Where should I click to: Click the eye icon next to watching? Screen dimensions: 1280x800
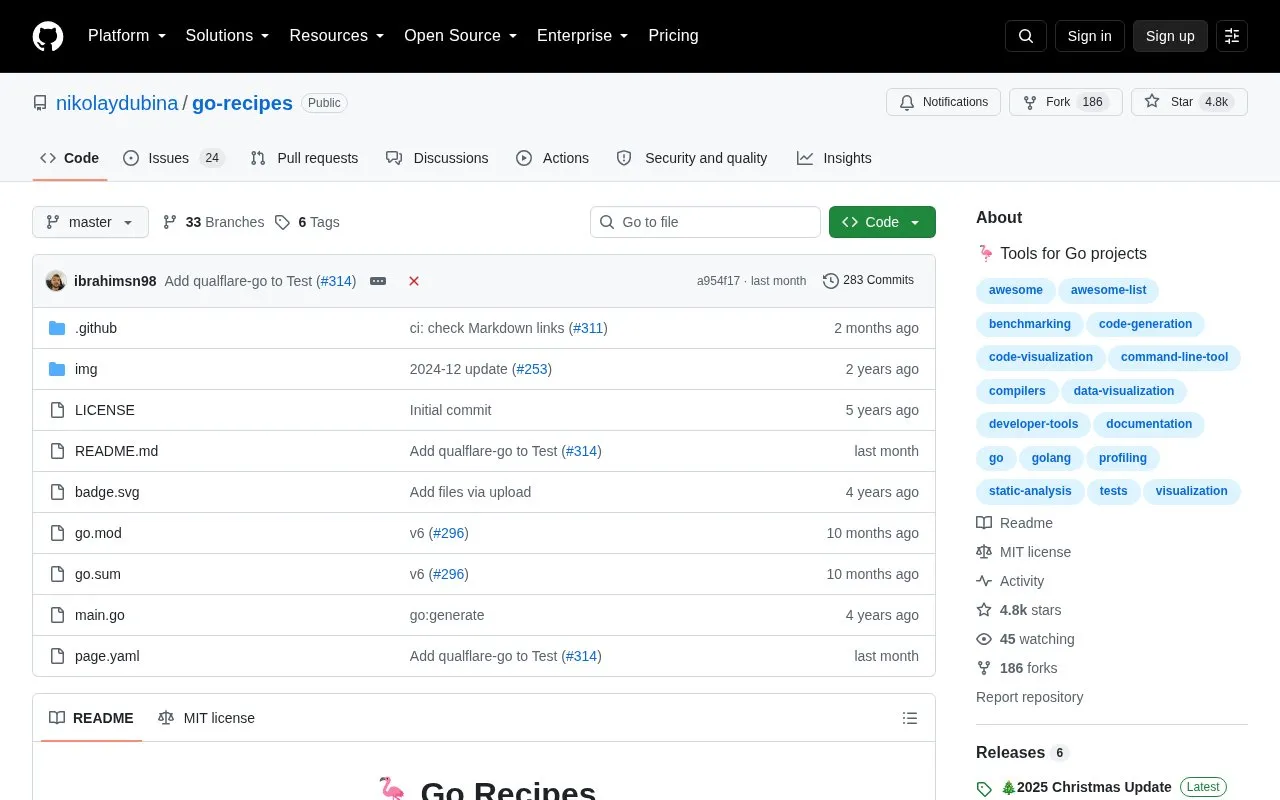point(984,639)
